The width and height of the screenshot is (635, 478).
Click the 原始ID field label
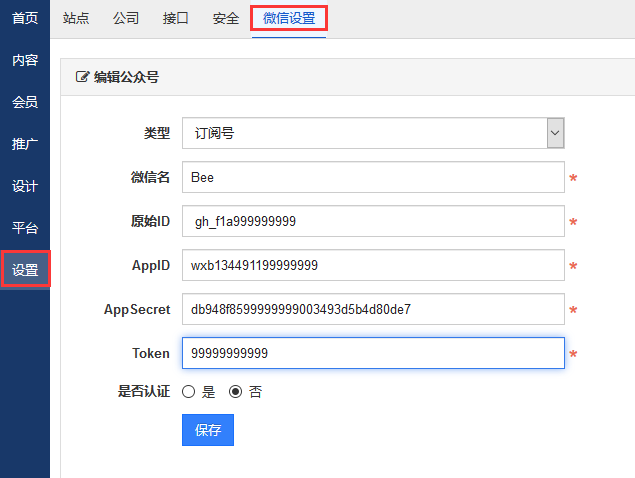(x=150, y=221)
